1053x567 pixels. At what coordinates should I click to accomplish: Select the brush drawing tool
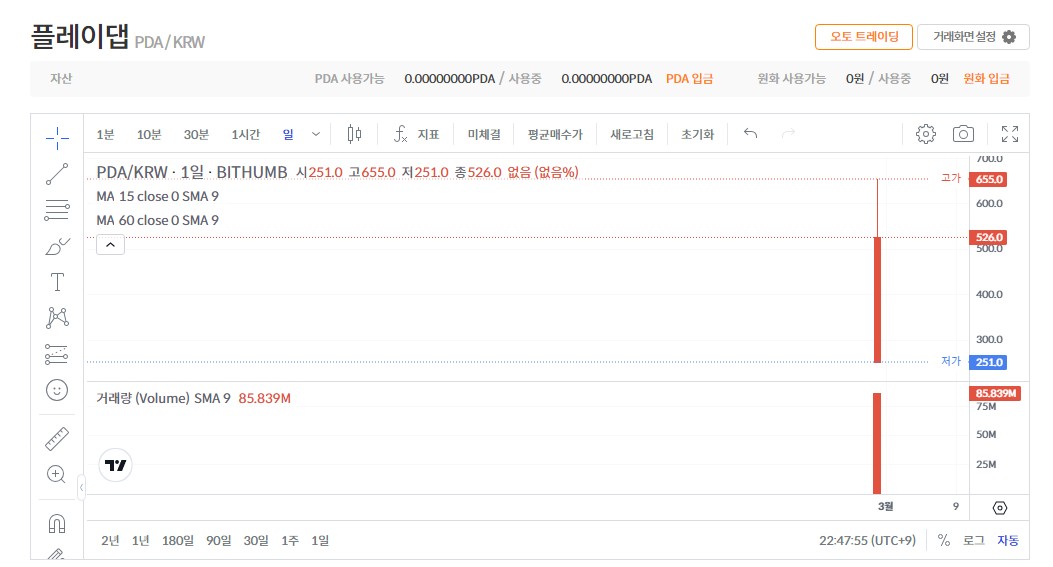click(57, 247)
